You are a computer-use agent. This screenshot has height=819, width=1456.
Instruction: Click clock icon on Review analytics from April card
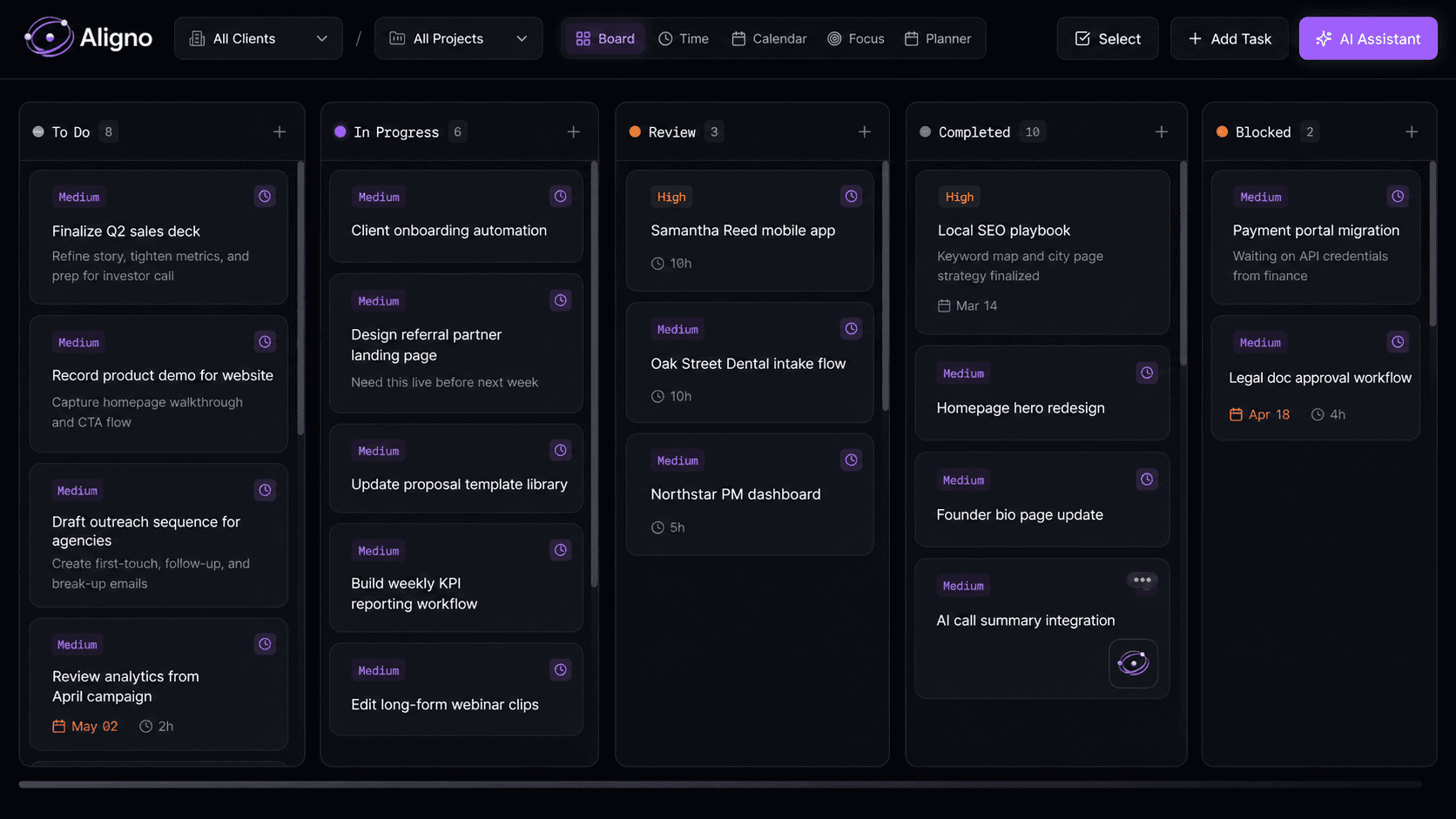265,644
